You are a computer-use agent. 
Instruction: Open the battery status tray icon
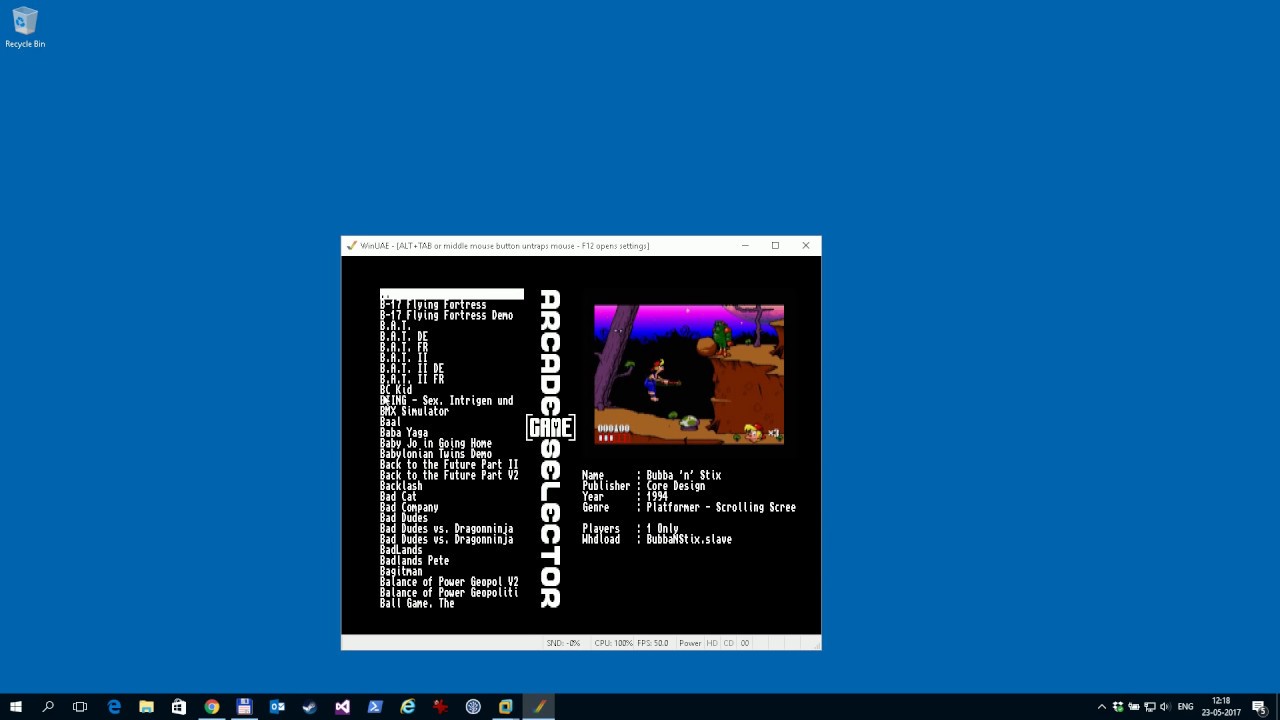pos(1134,707)
